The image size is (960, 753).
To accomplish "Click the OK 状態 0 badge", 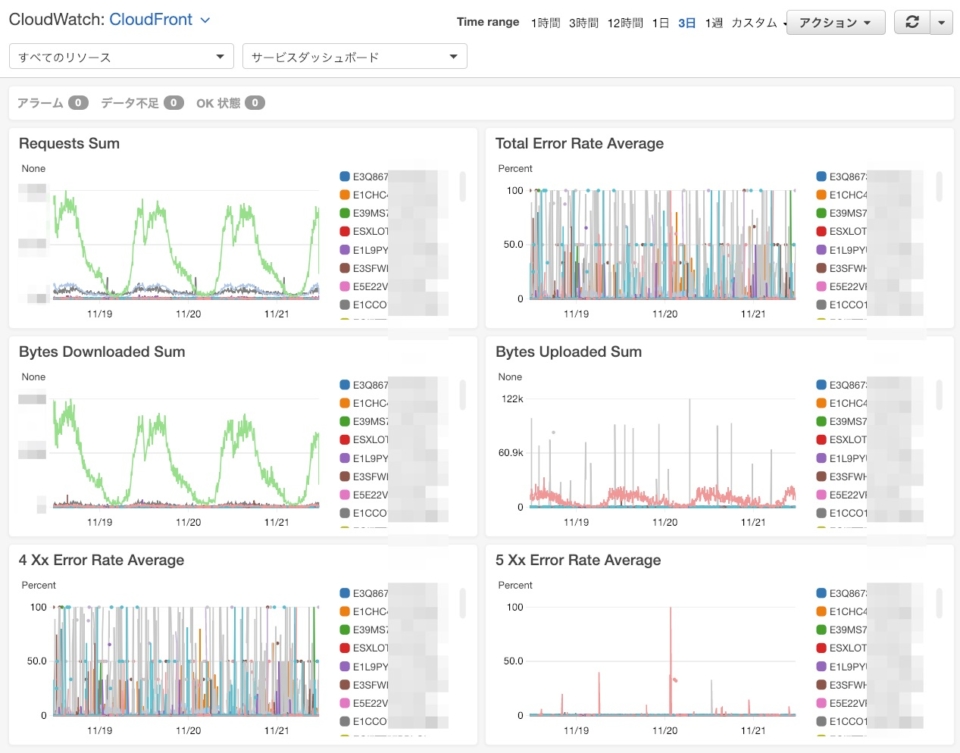I will click(x=229, y=102).
